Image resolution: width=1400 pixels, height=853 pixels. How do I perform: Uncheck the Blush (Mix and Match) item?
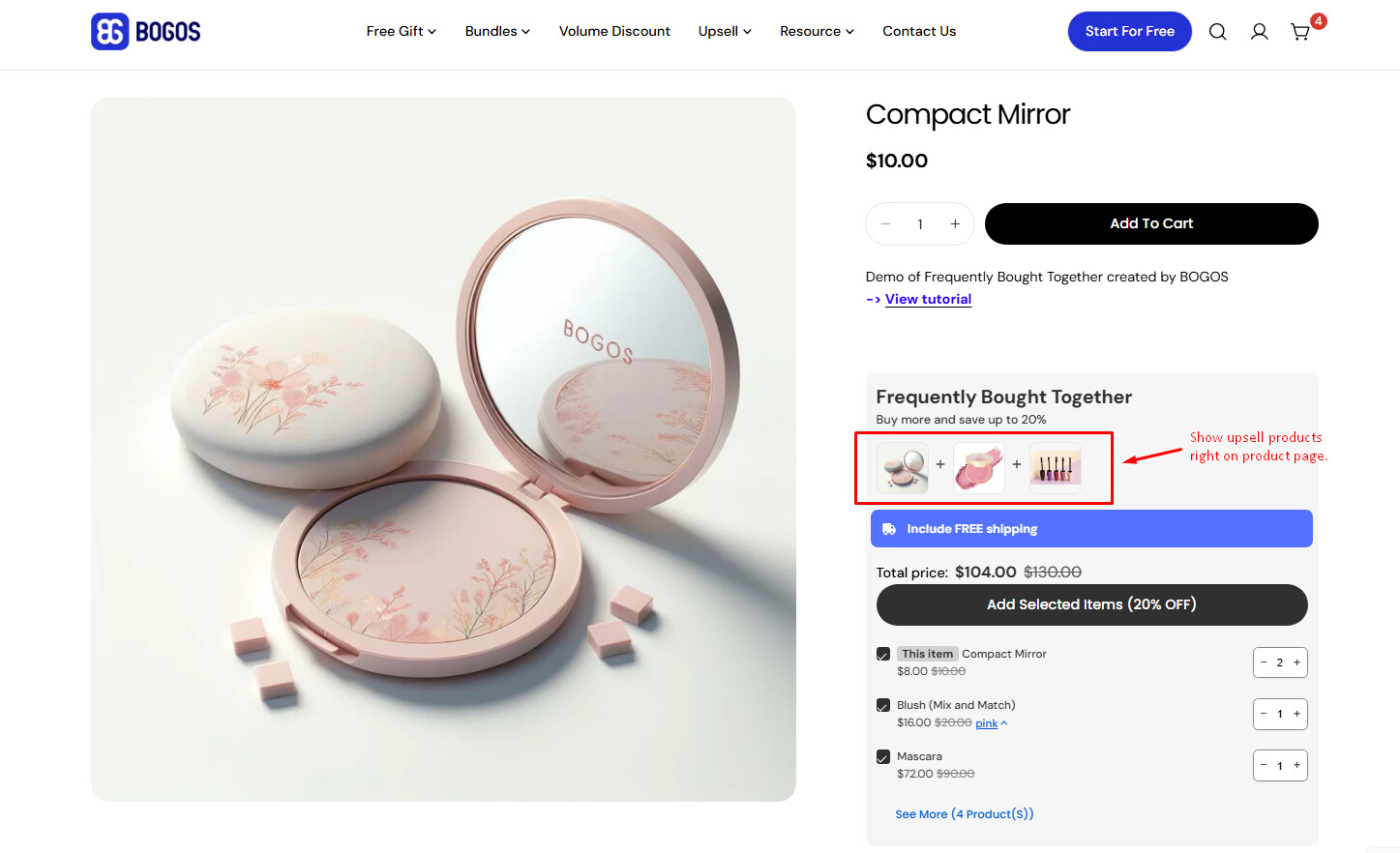click(x=883, y=706)
